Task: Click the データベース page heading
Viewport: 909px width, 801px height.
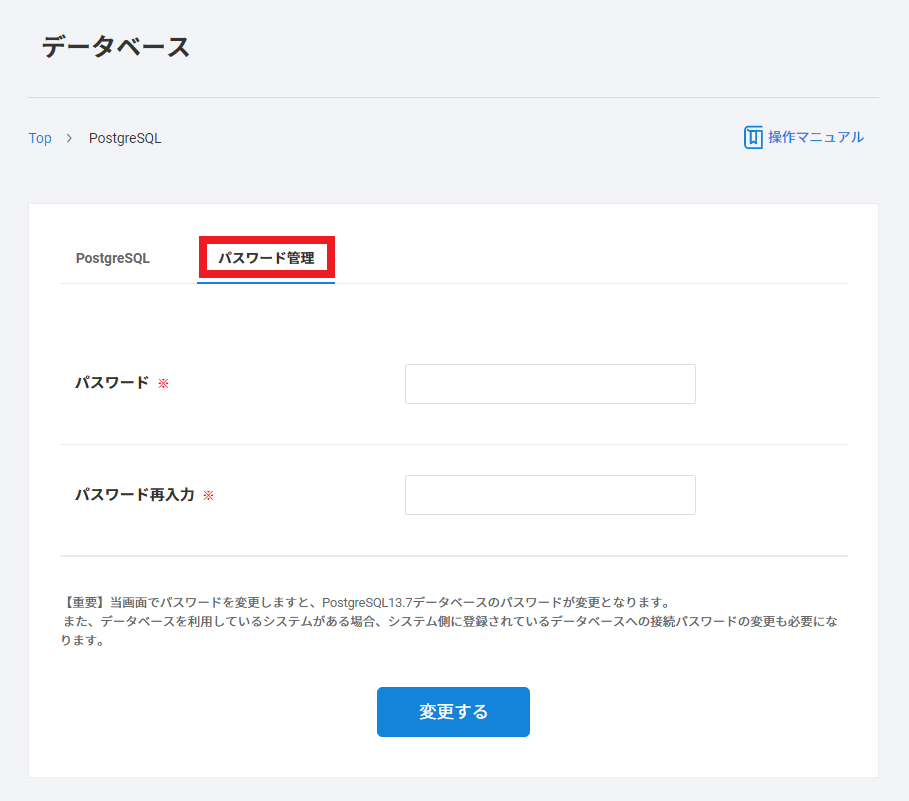Action: pyautogui.click(x=116, y=47)
